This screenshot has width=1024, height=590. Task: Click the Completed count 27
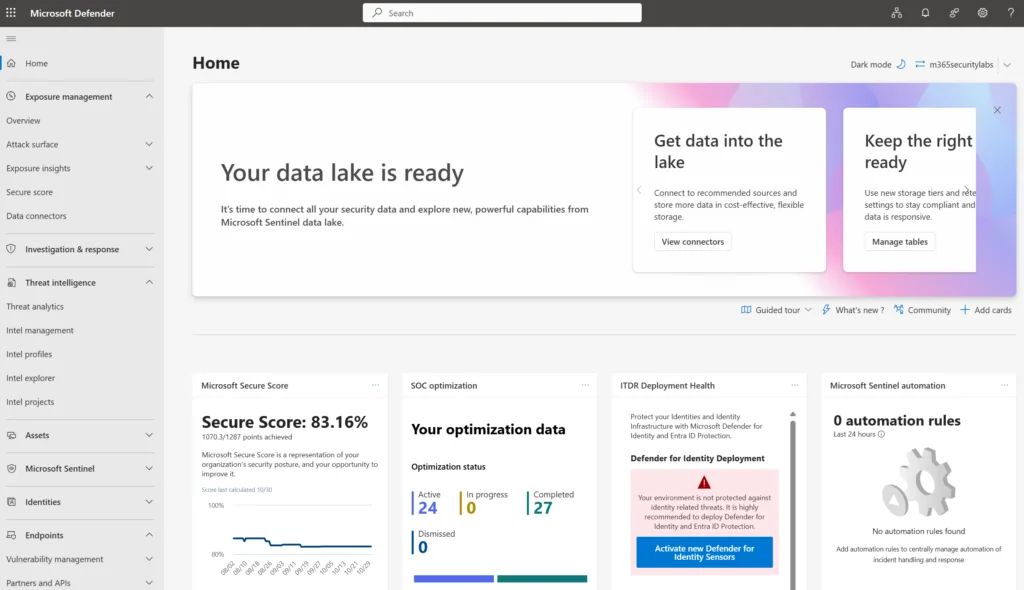tap(543, 508)
